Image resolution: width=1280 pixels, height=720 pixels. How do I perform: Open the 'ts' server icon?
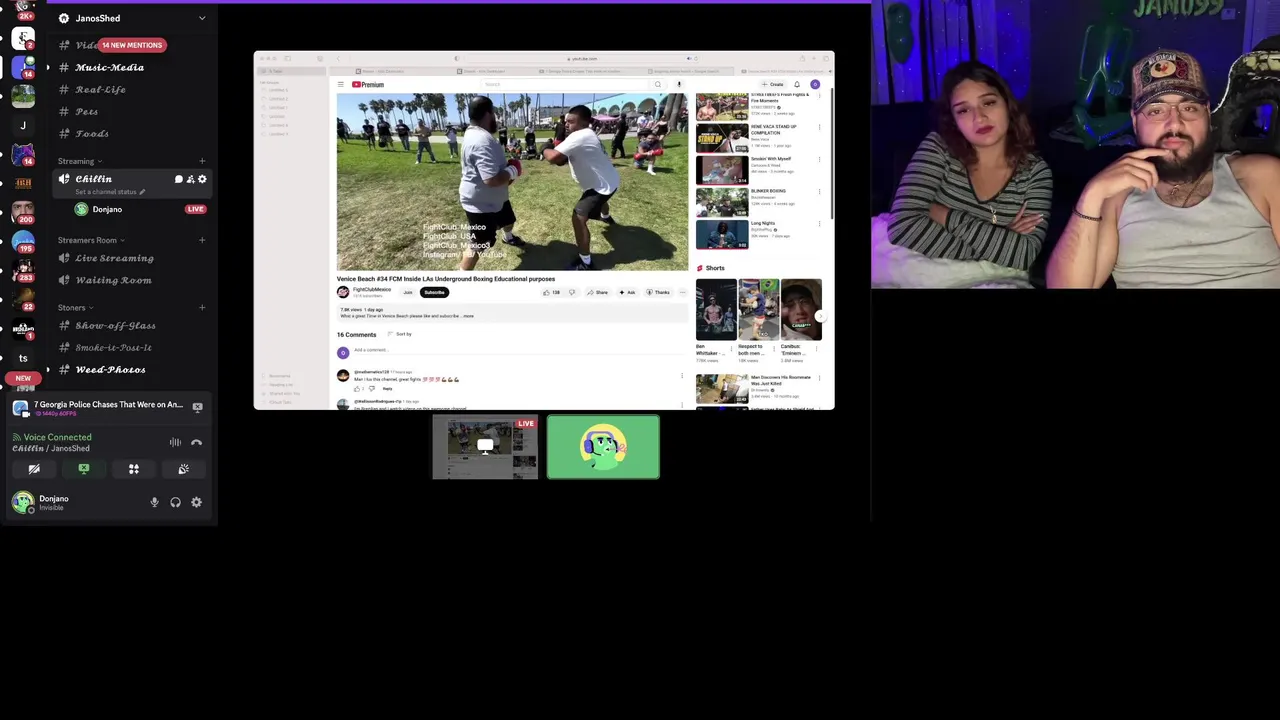pos(23,358)
